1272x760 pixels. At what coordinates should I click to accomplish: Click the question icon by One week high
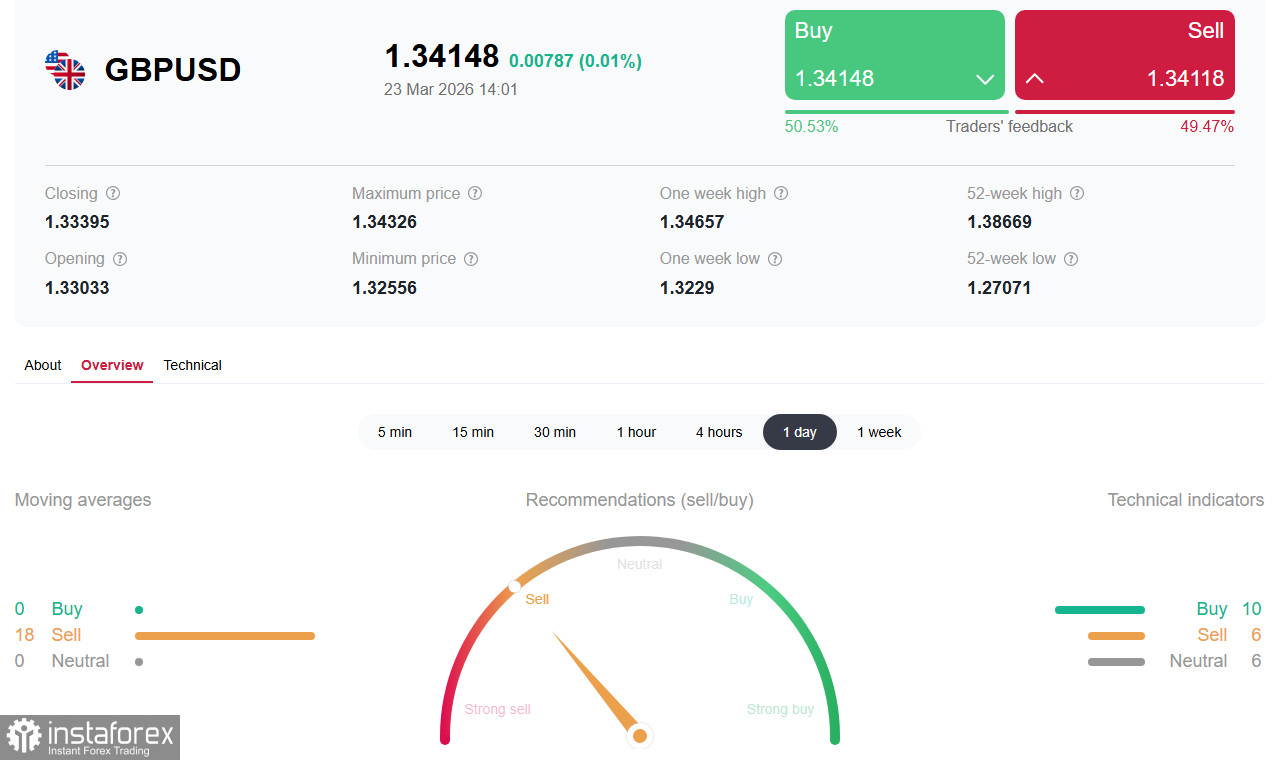[781, 194]
